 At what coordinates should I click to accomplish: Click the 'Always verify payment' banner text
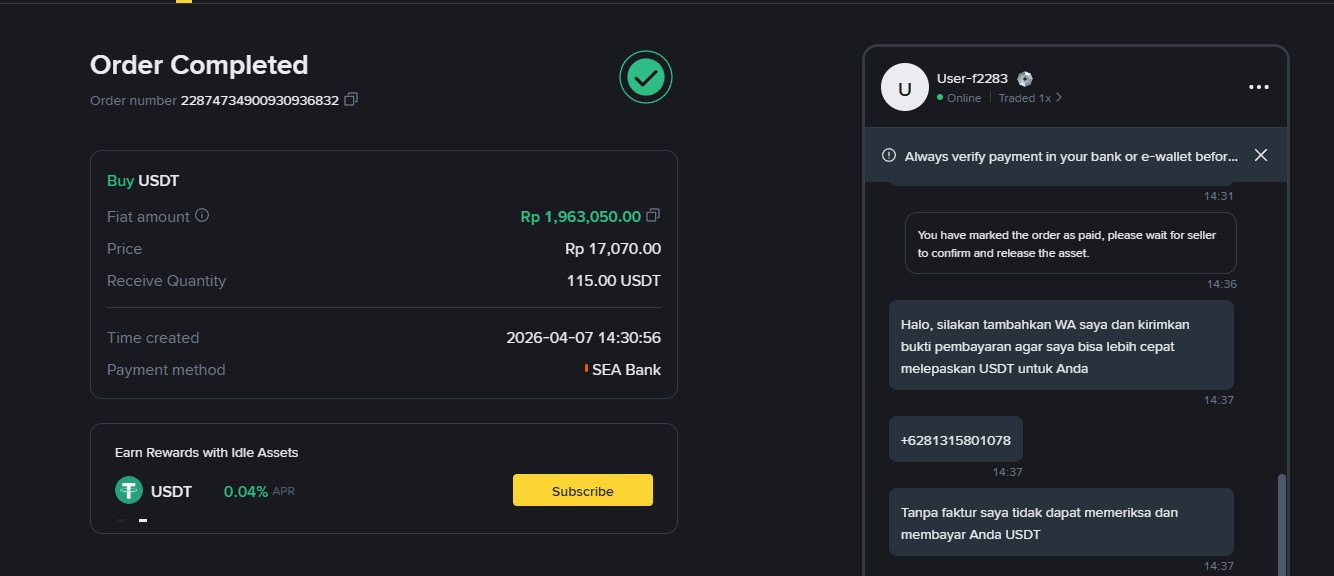1070,156
